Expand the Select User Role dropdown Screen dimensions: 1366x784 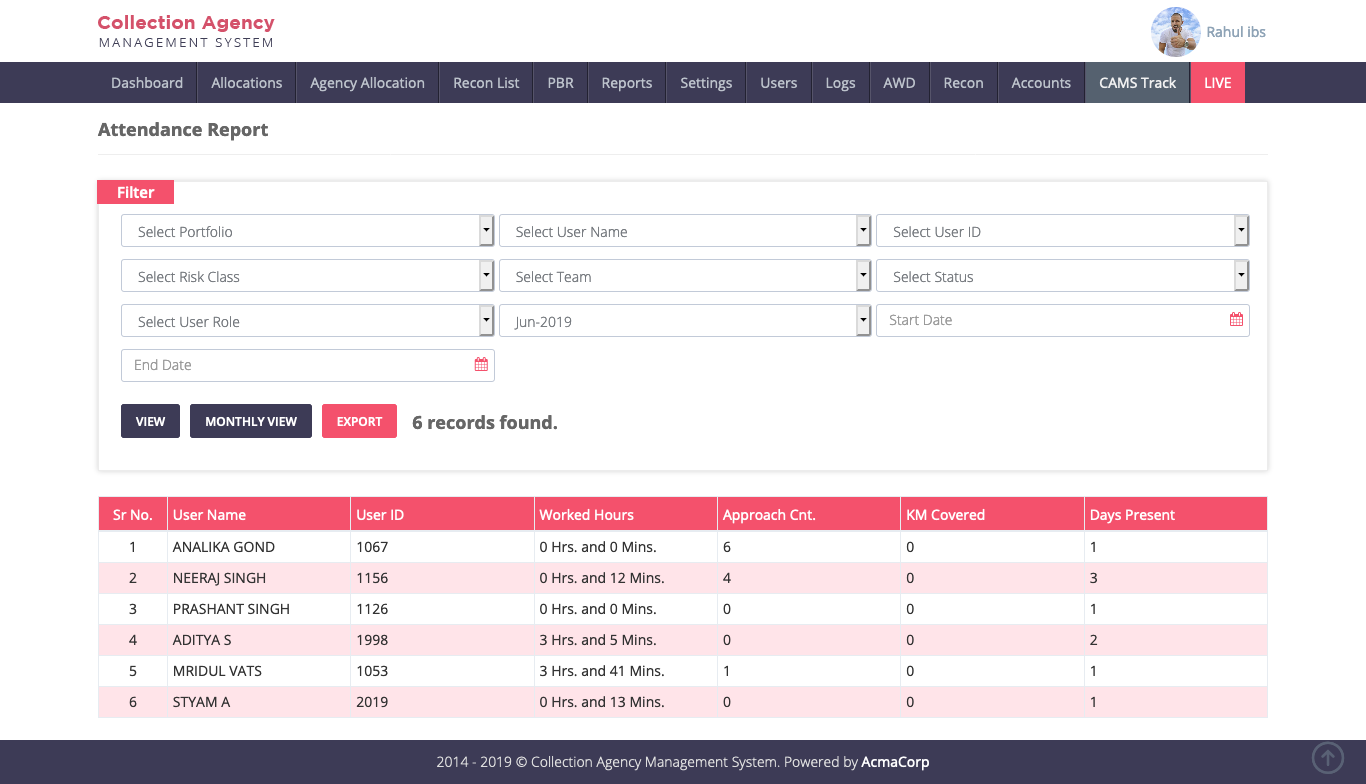click(307, 321)
